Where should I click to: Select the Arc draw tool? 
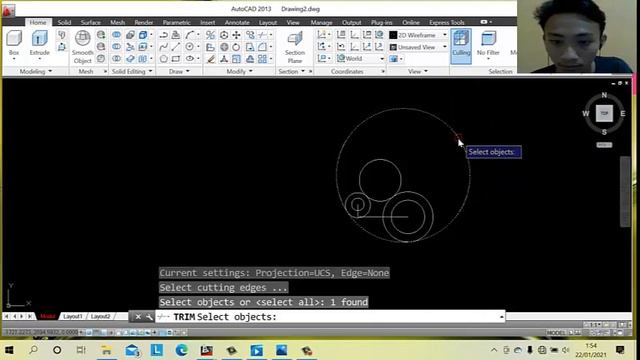click(x=189, y=35)
